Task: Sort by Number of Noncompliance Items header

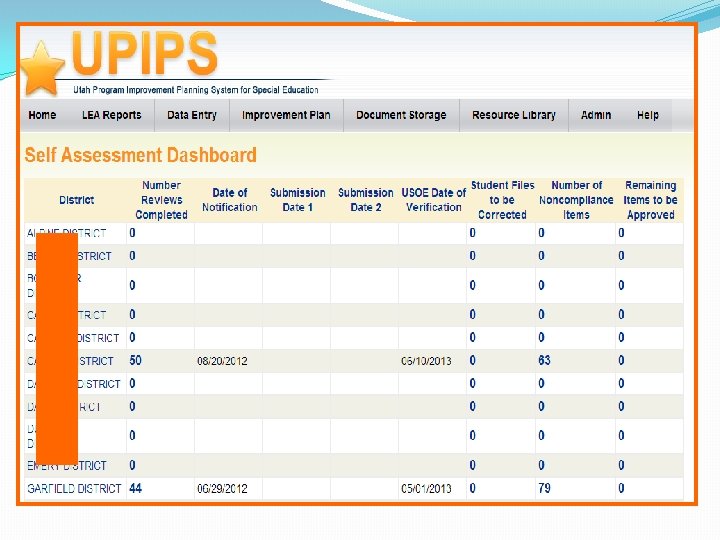Action: [x=576, y=200]
